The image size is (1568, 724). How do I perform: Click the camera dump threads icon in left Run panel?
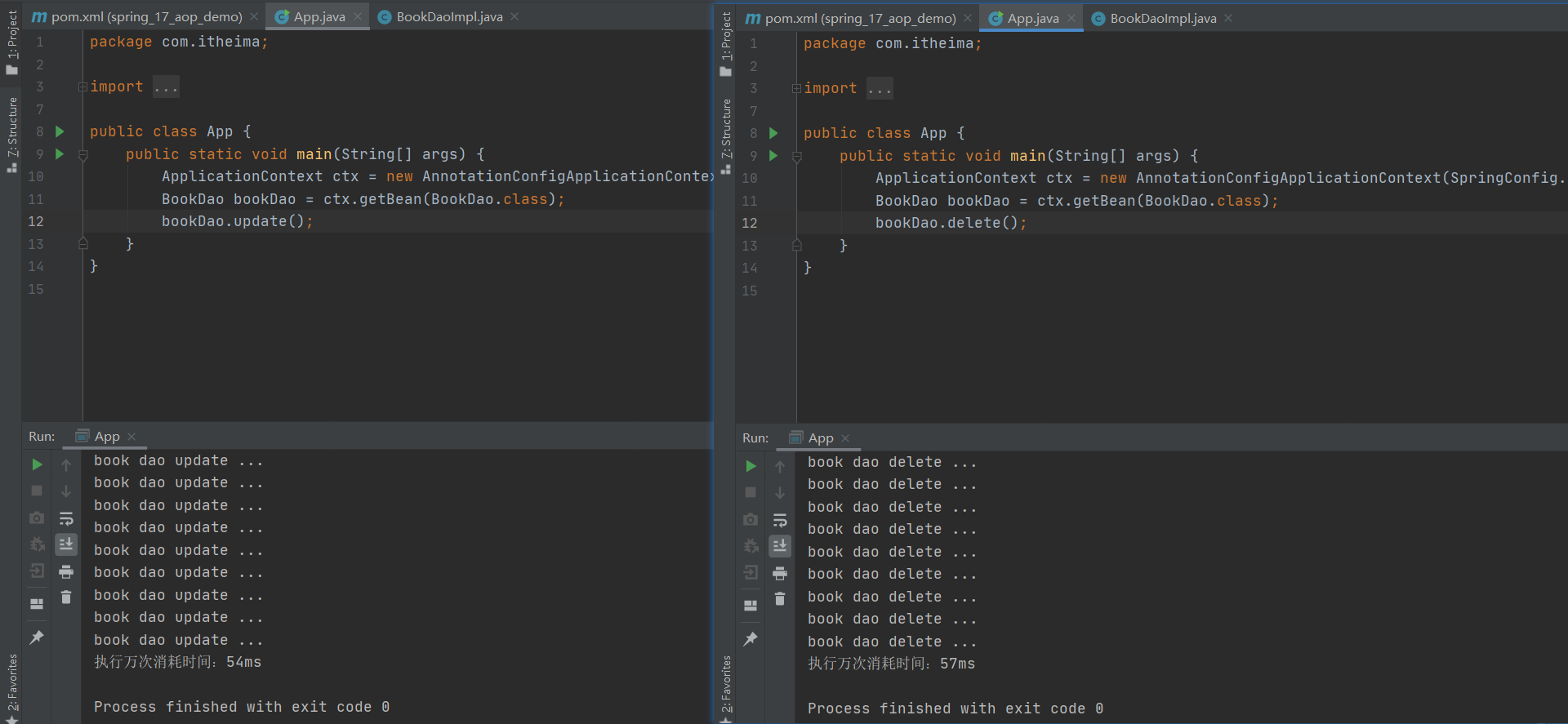click(37, 517)
